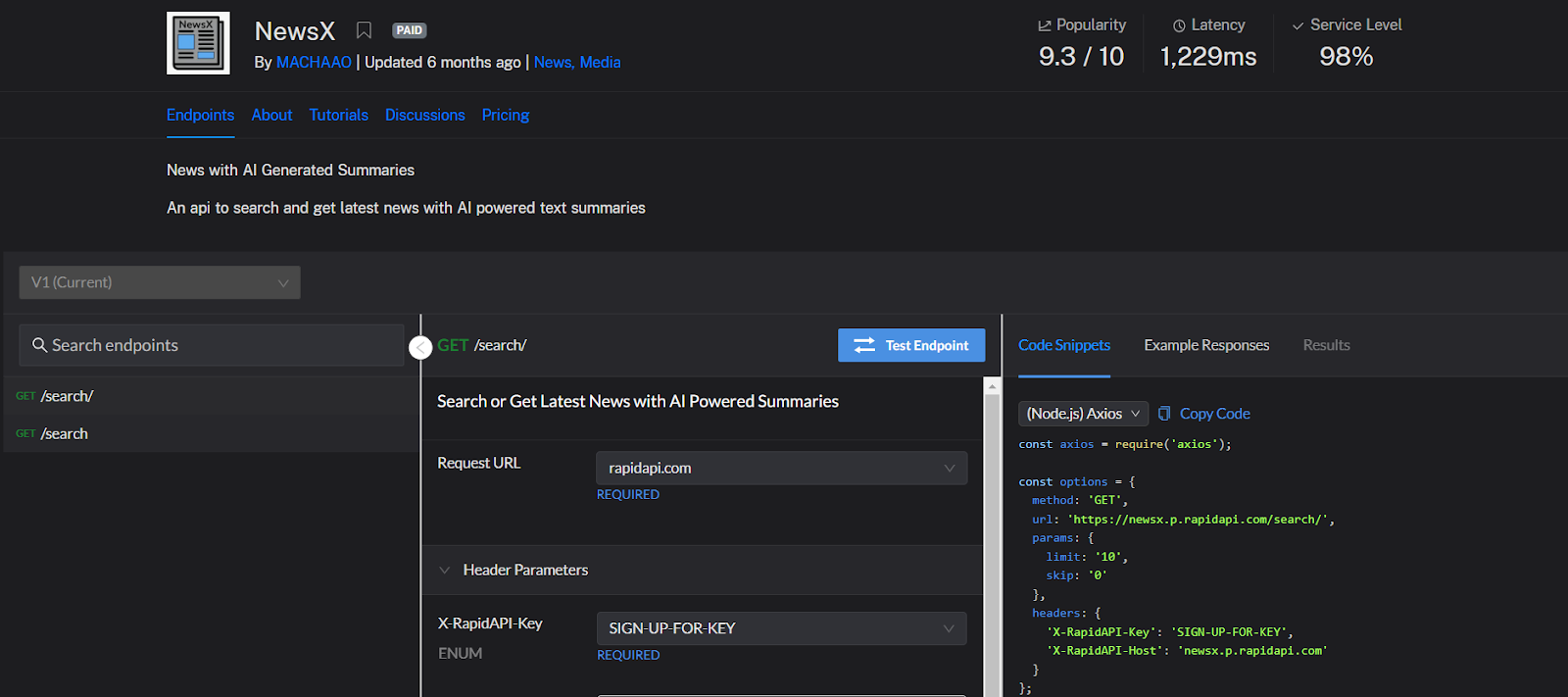Collapse the endpoints sidebar with the arrow
1568x697 pixels.
click(x=420, y=347)
